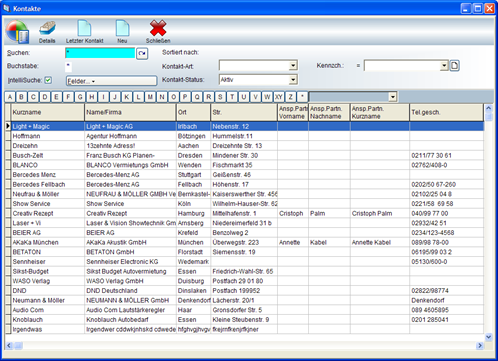Screen dimensions: 498x361
Task: Click the Cristoph Palm Kurzname cell
Action: (380, 213)
